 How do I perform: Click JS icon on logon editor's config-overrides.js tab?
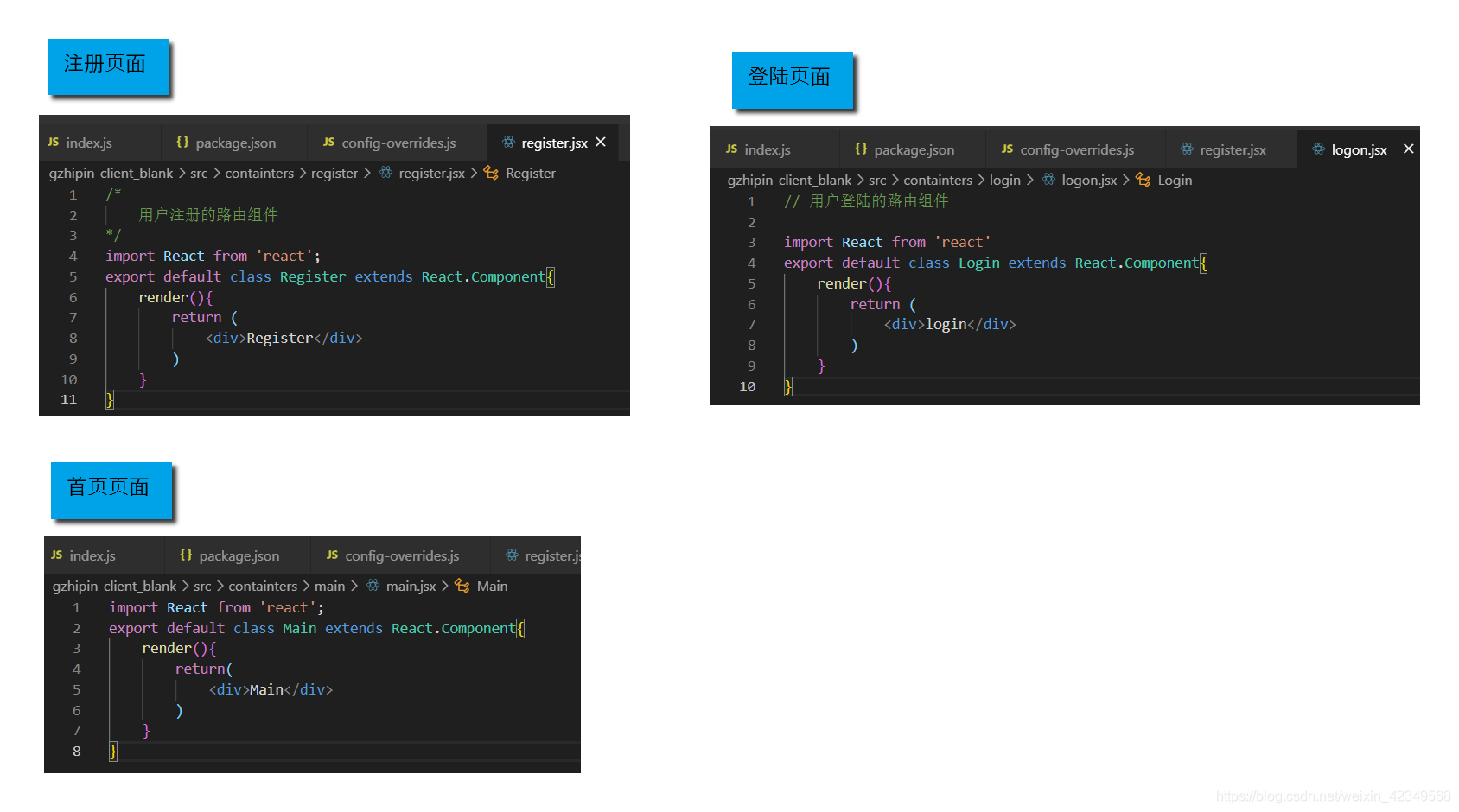point(1007,149)
